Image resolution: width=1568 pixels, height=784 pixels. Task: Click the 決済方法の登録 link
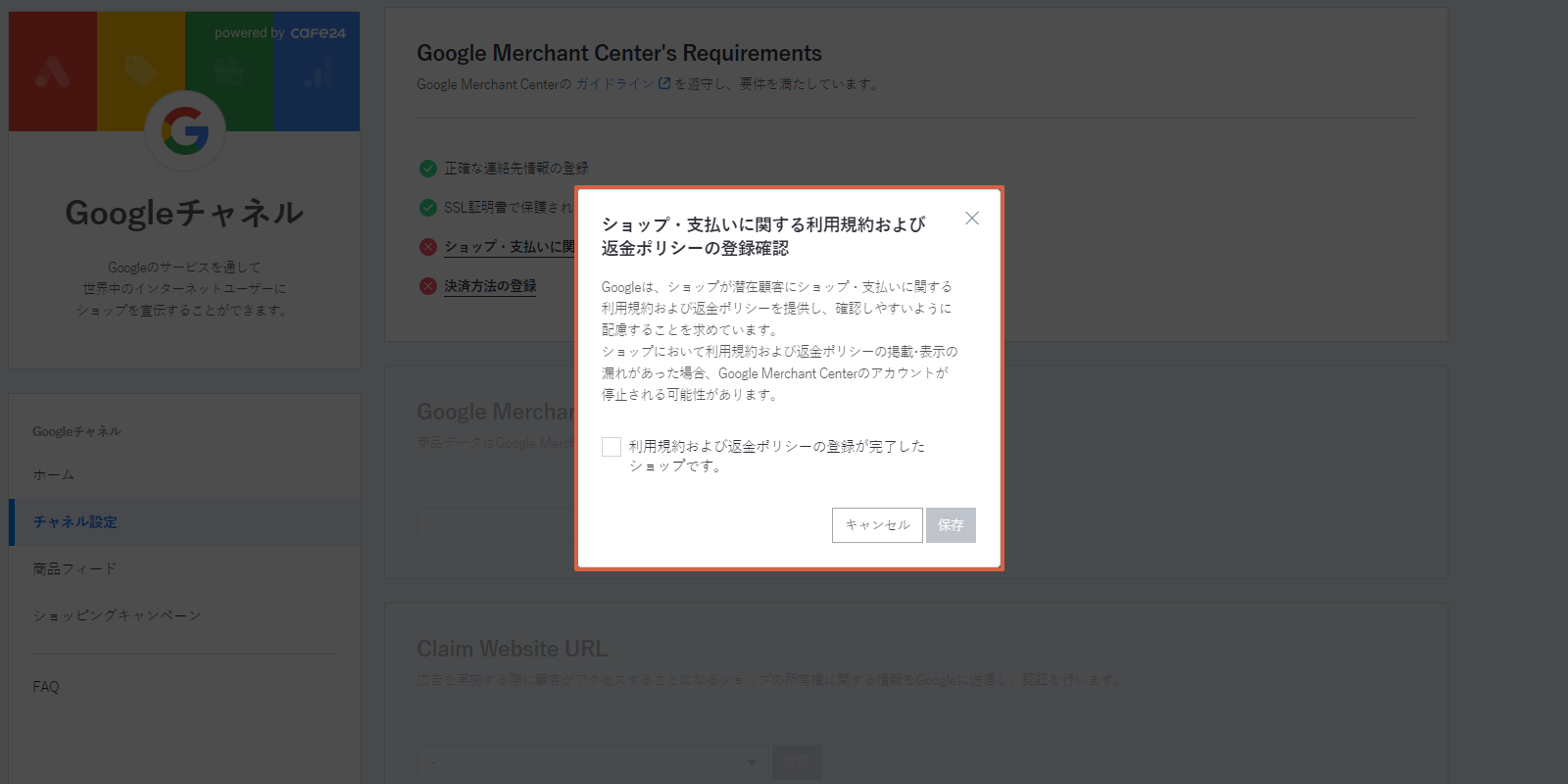pyautogui.click(x=490, y=286)
